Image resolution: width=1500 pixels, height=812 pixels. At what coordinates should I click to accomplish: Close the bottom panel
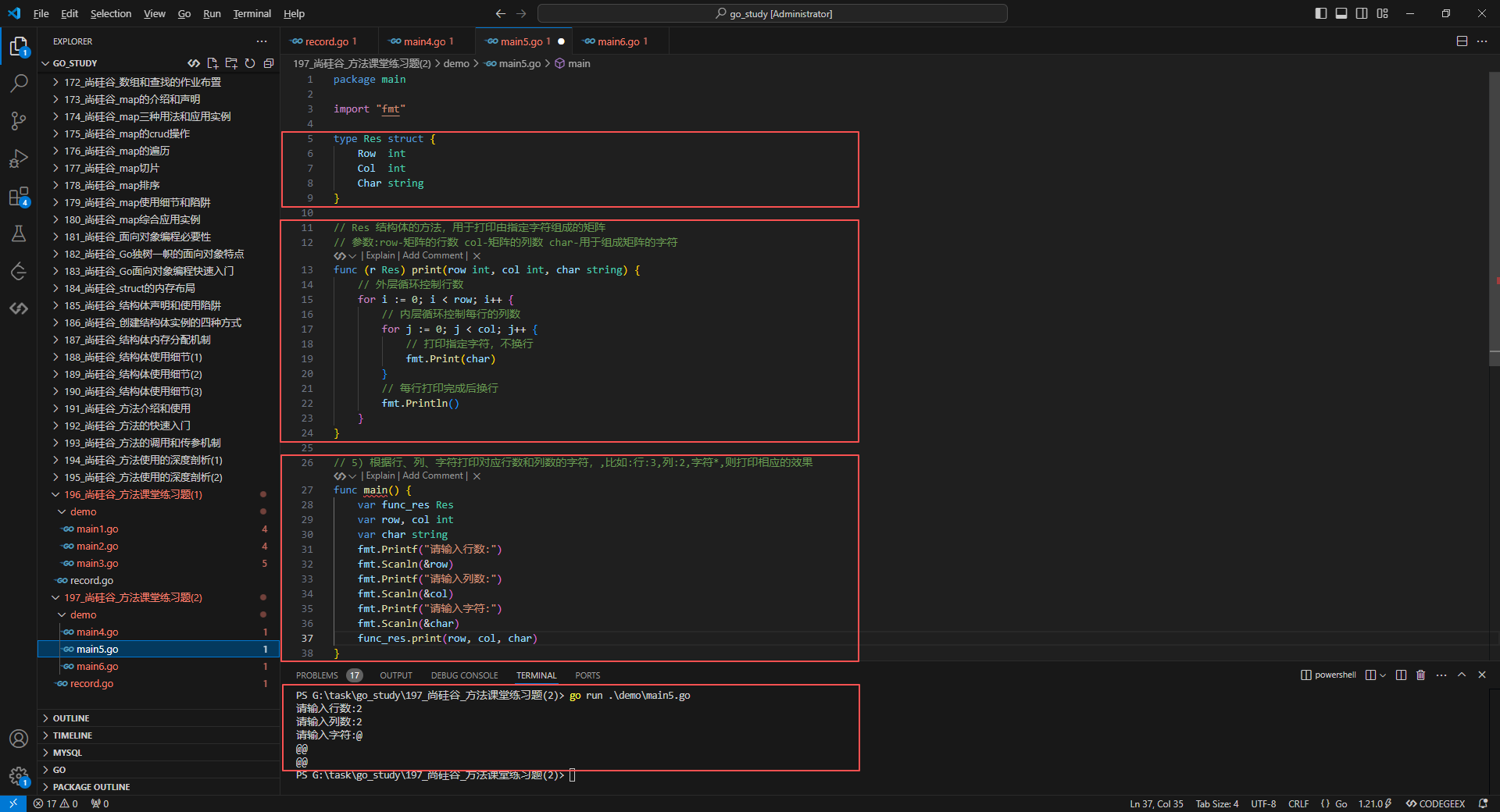1482,675
